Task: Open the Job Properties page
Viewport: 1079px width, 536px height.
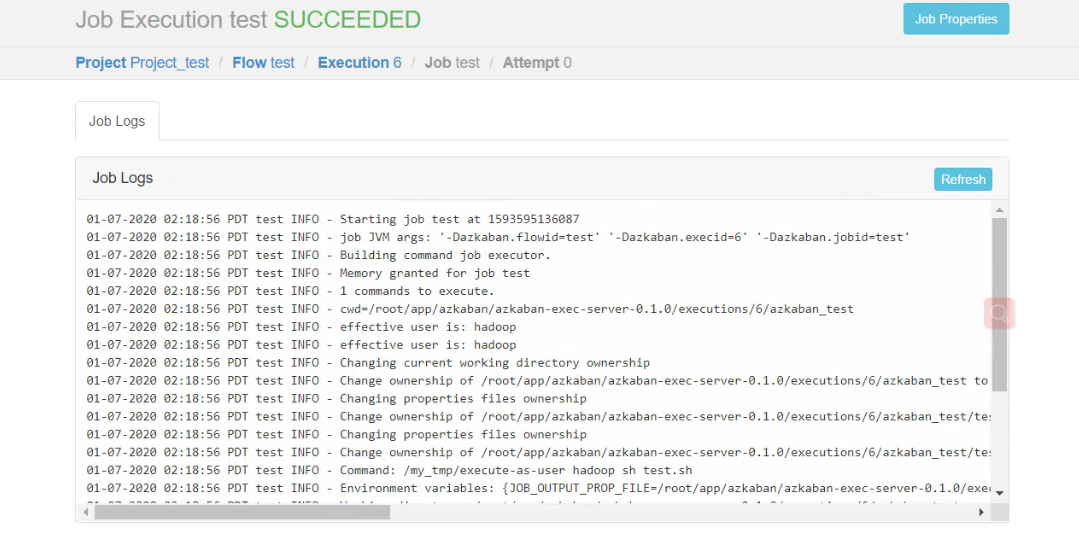Action: (956, 19)
